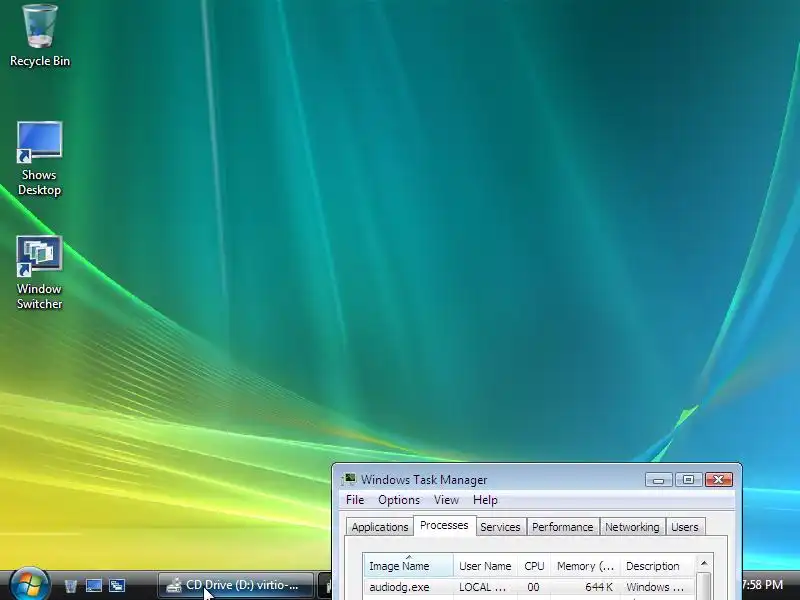Sort processes by CPU column
This screenshot has width=800, height=600.
pyautogui.click(x=534, y=566)
